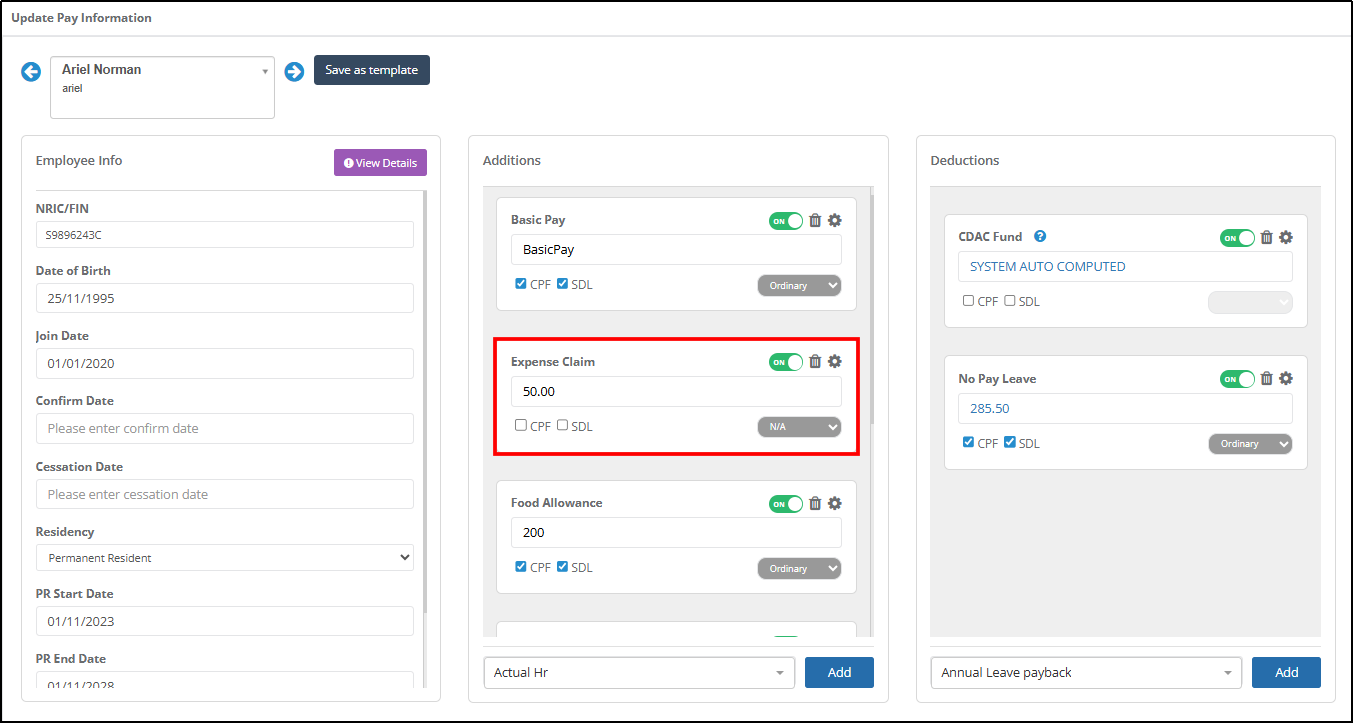
Task: Open No Pay Leave settings gear
Action: pyautogui.click(x=1286, y=379)
